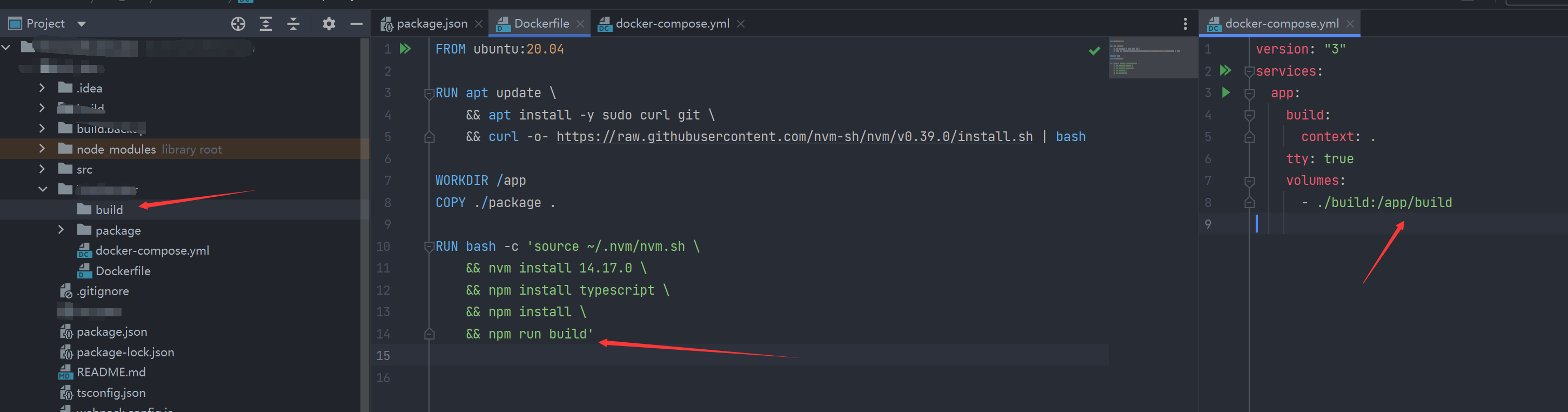Click the code minimap in Dockerfile editor
The height and width of the screenshot is (412, 1568).
click(x=1153, y=58)
